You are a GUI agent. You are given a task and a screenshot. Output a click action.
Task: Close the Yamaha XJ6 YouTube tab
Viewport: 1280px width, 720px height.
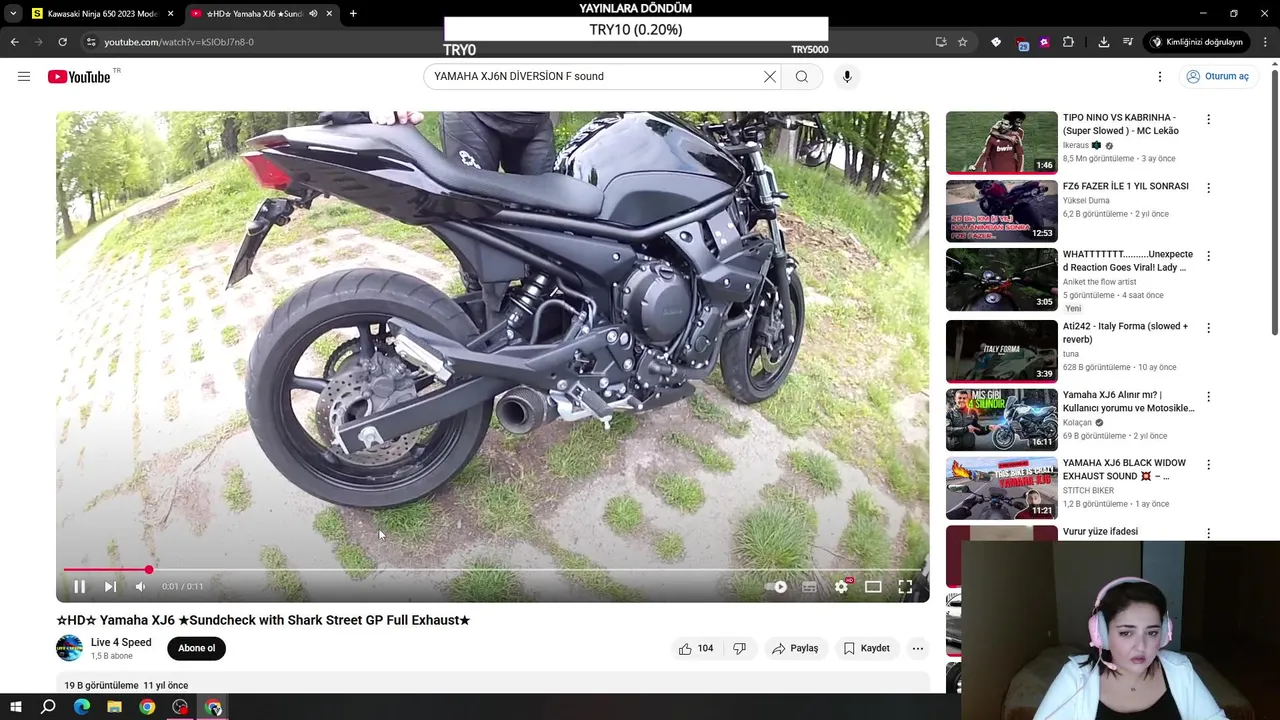[328, 14]
